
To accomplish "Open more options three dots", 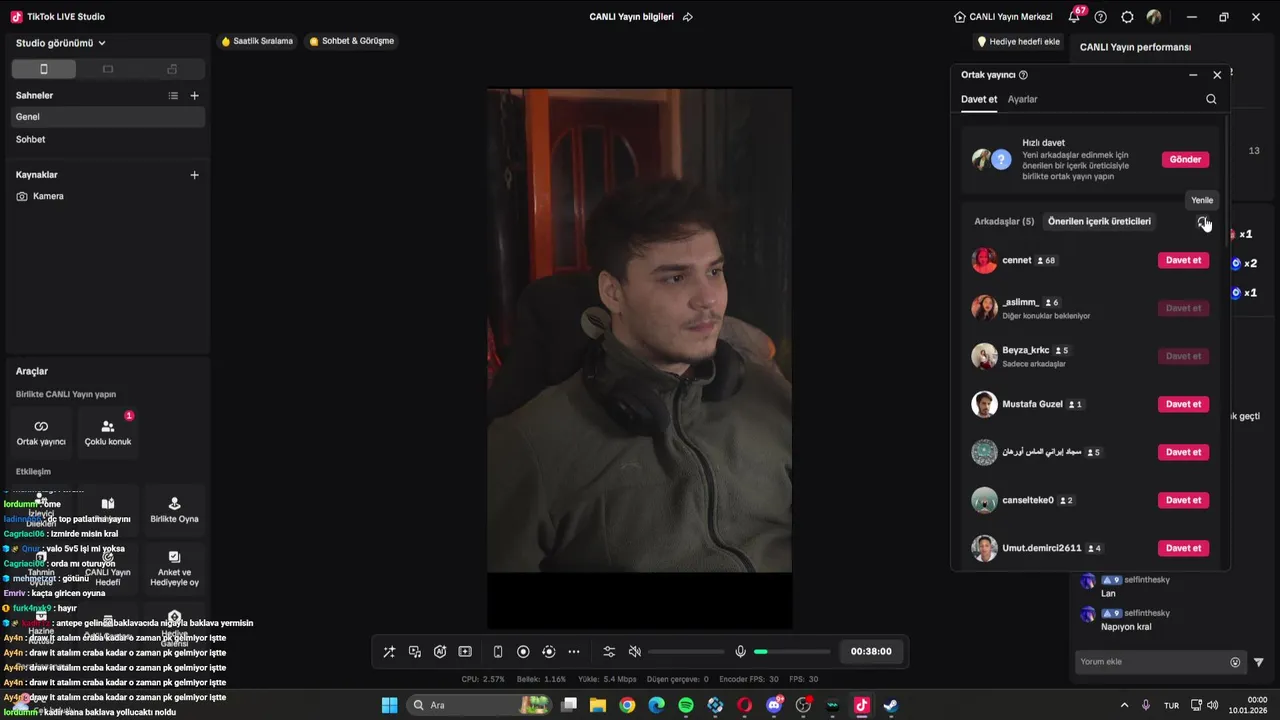I will click(574, 652).
